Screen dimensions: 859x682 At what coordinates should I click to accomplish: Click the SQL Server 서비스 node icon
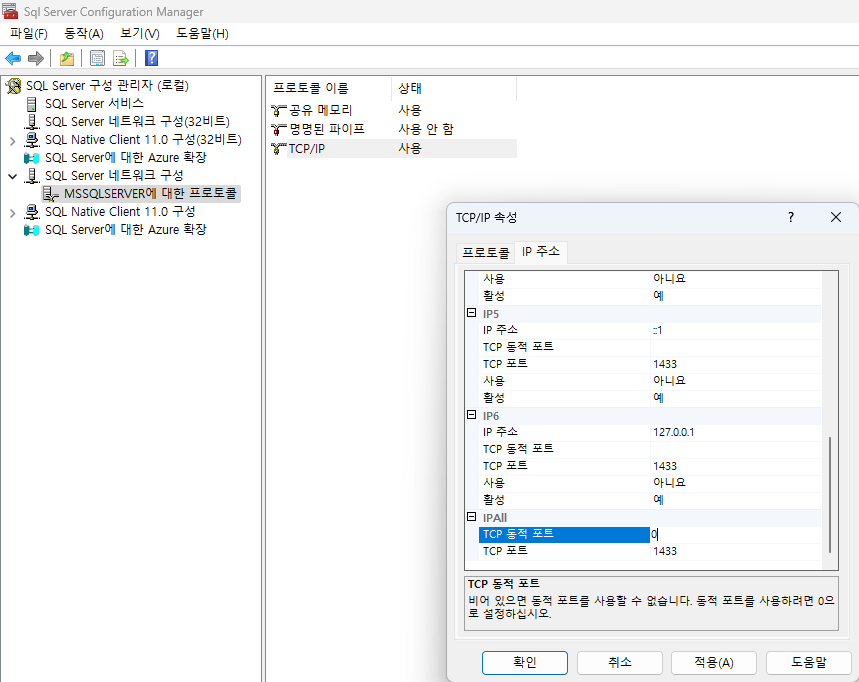click(32, 104)
